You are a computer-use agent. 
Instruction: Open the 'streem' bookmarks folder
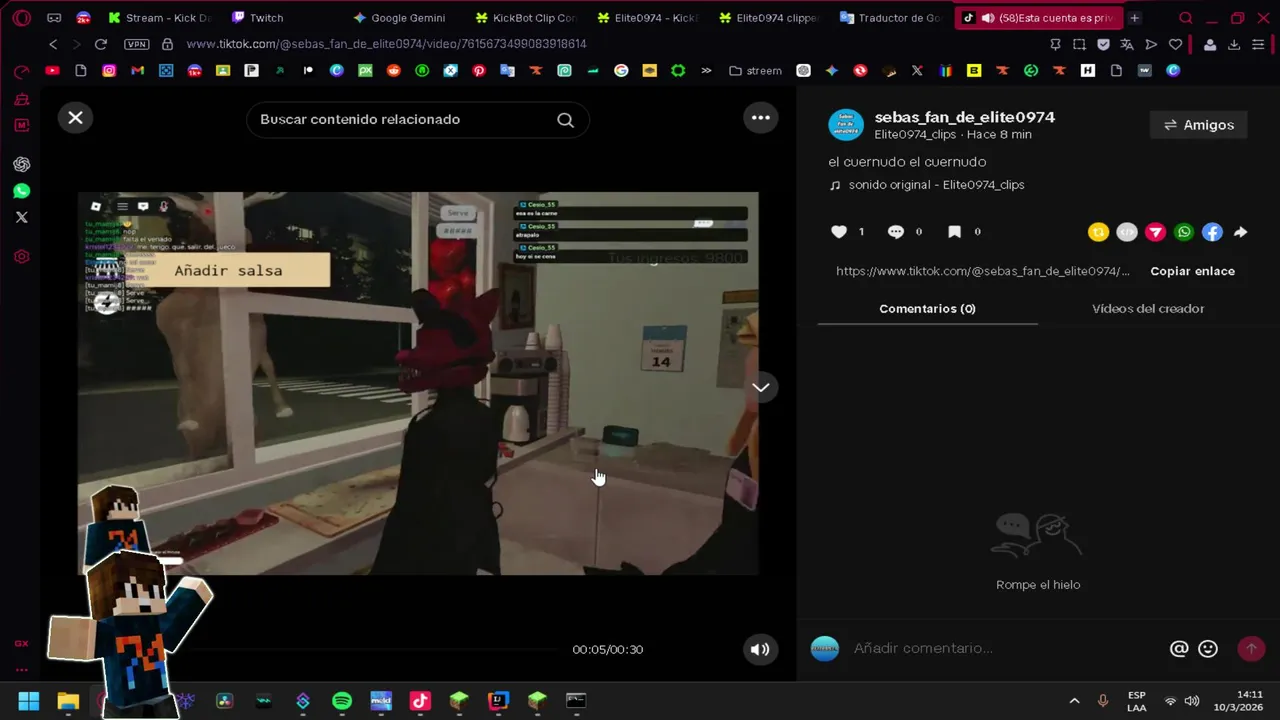click(755, 71)
